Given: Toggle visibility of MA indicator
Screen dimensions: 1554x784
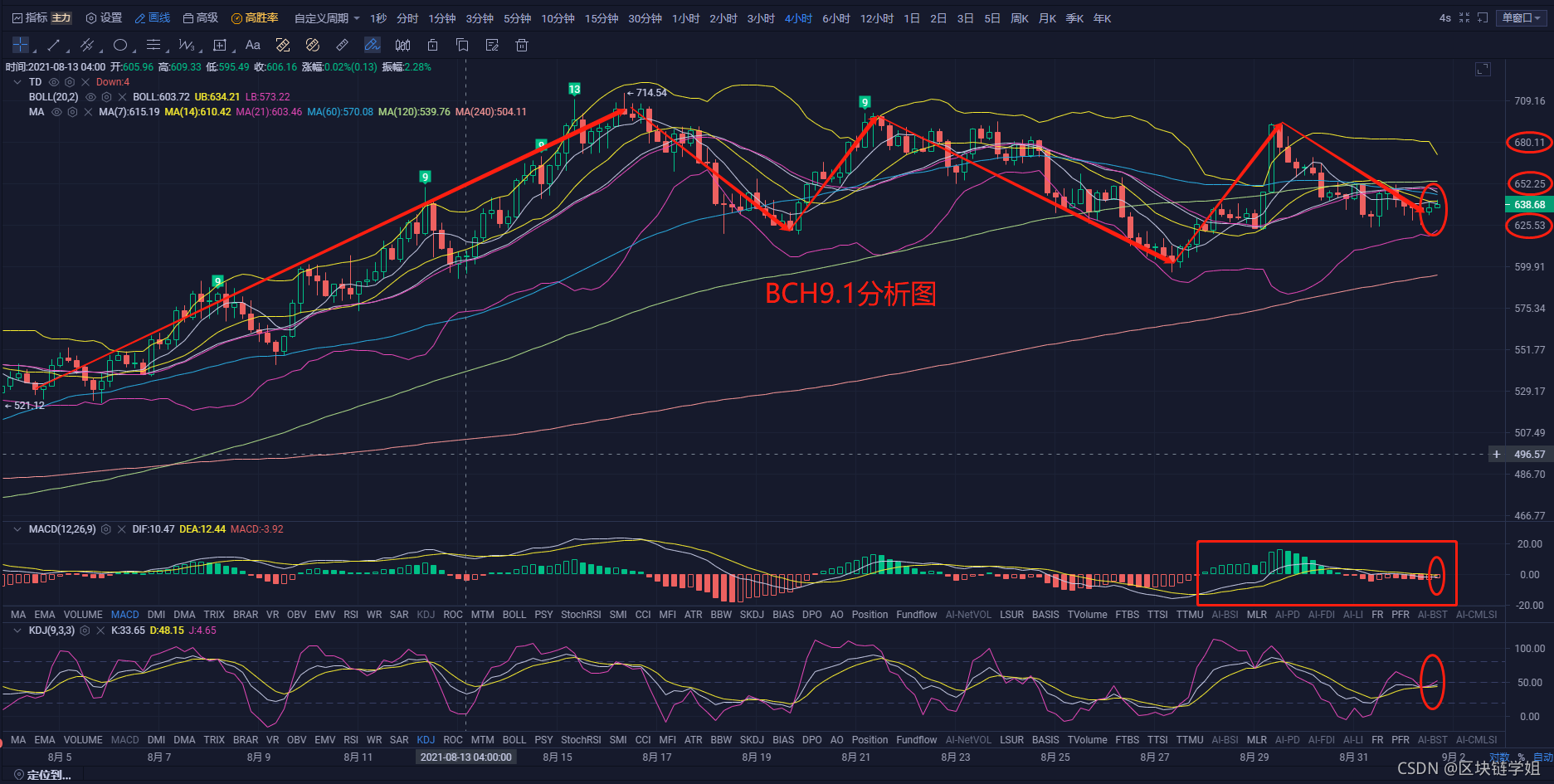Looking at the screenshot, I should point(56,112).
